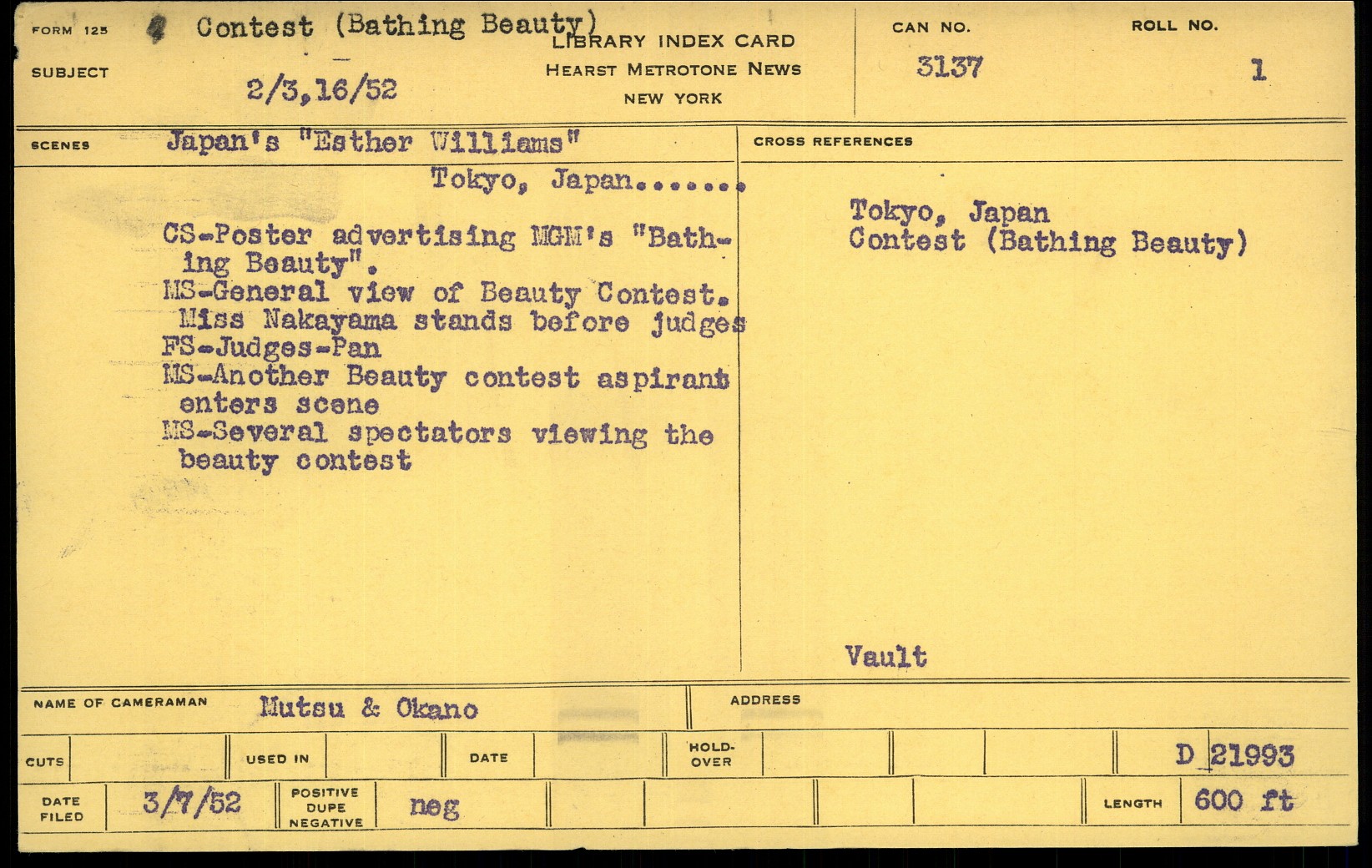The height and width of the screenshot is (868, 1372).
Task: Select the roll number 1
Action: pos(1258,70)
